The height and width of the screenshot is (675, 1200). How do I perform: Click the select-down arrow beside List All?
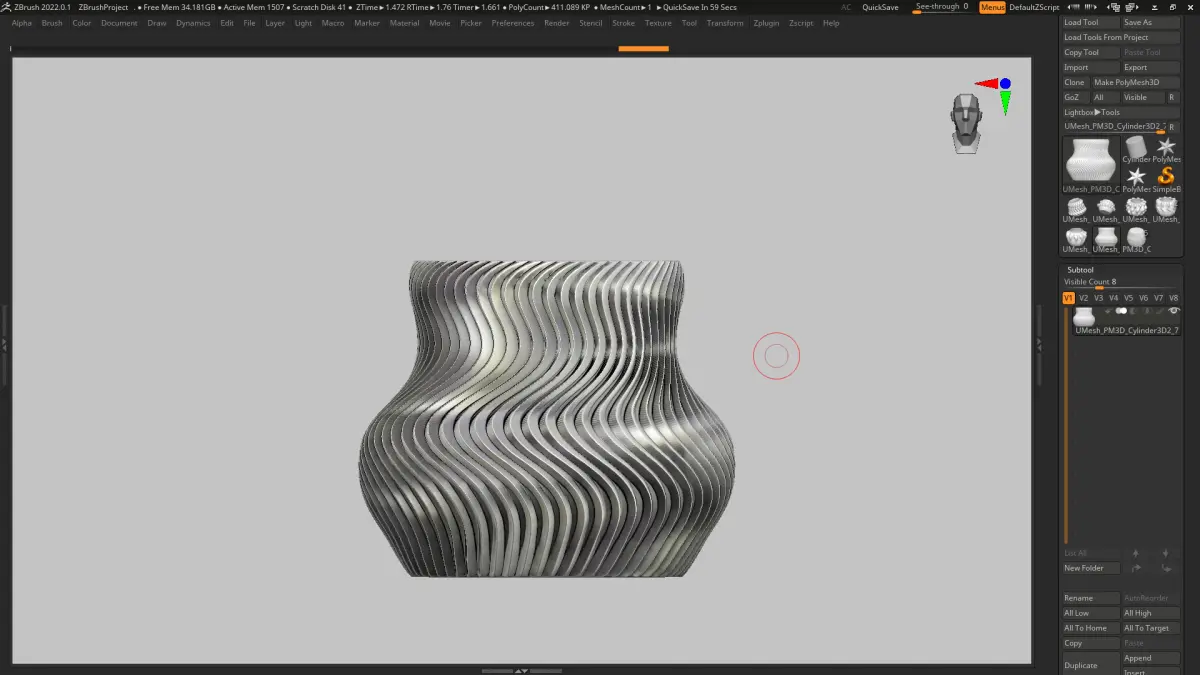click(1166, 553)
